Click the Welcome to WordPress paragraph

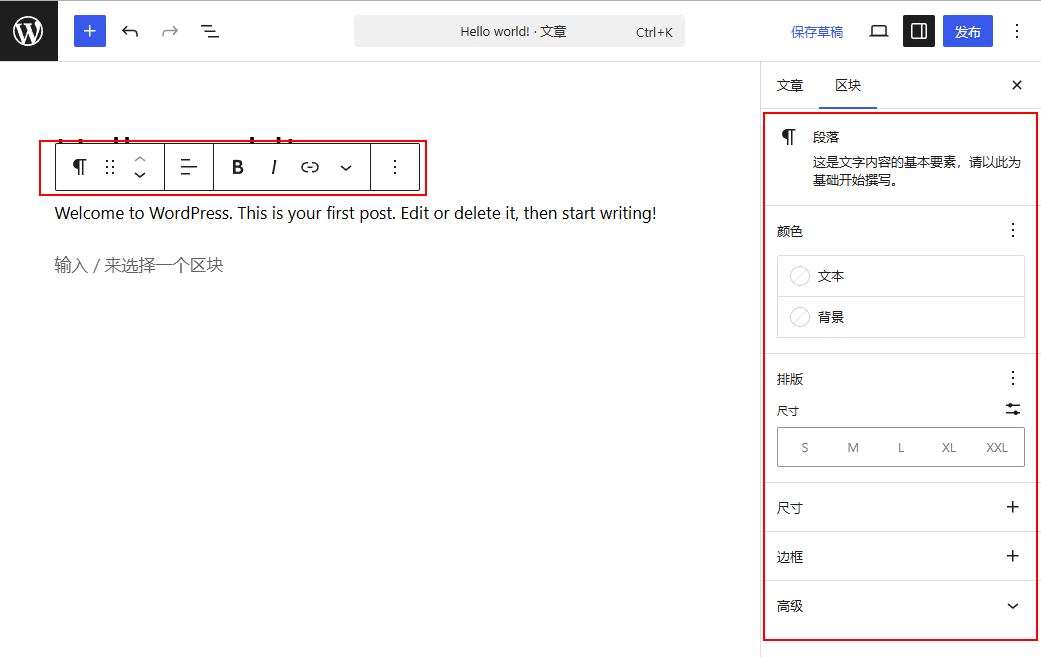(355, 213)
